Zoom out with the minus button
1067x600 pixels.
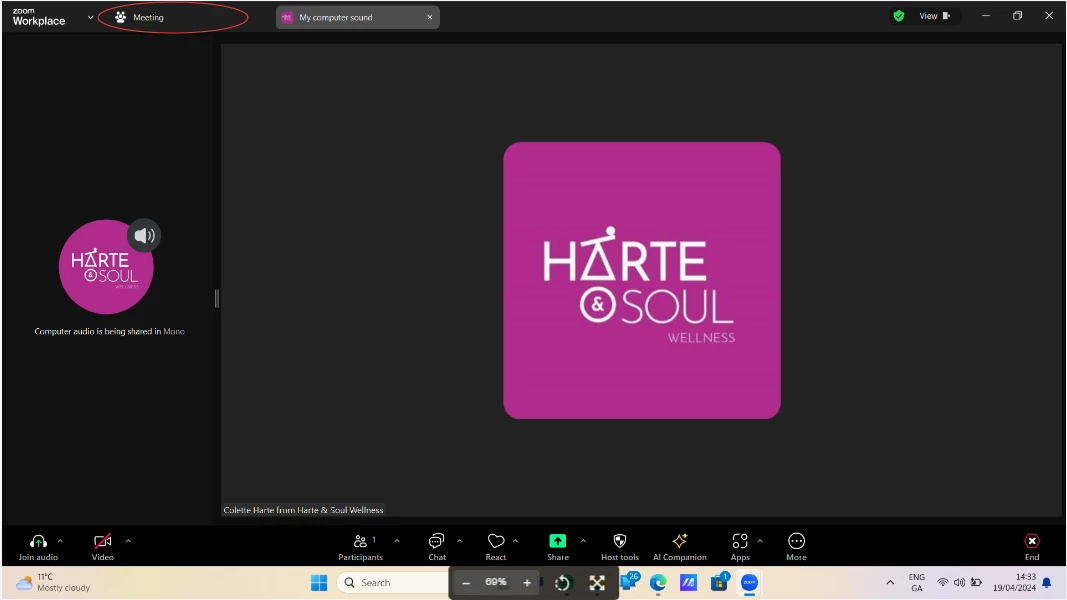point(466,583)
